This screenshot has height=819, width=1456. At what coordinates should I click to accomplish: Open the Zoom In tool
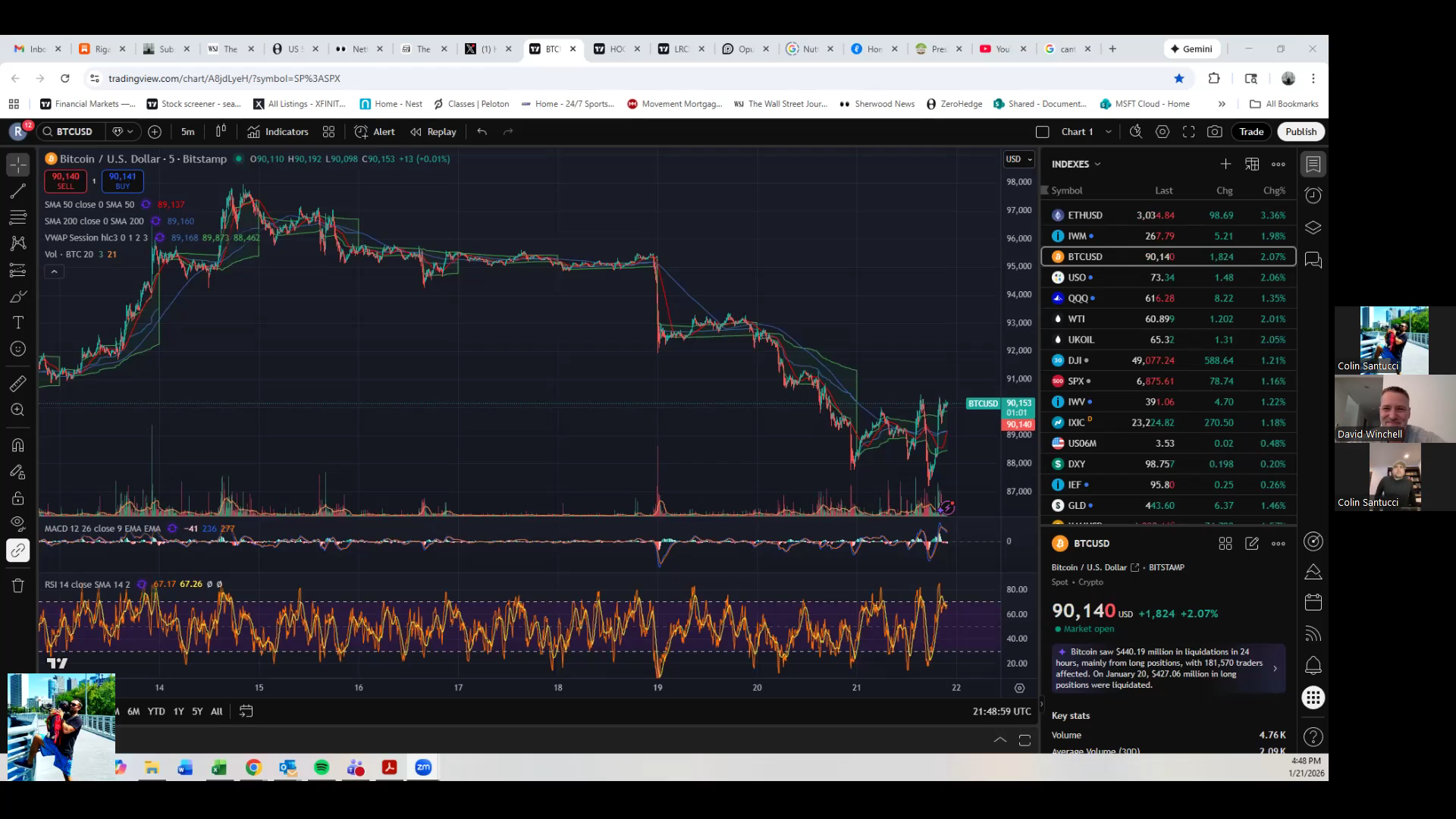pos(17,409)
